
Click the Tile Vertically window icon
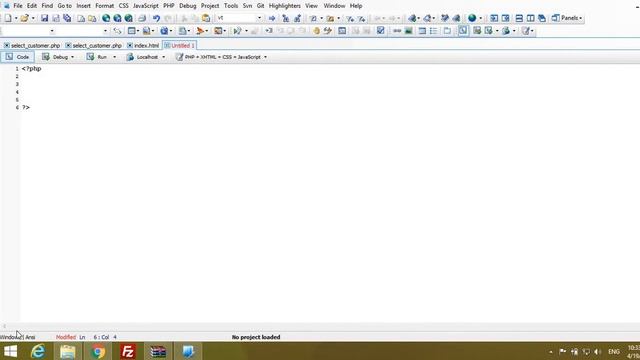(530, 18)
